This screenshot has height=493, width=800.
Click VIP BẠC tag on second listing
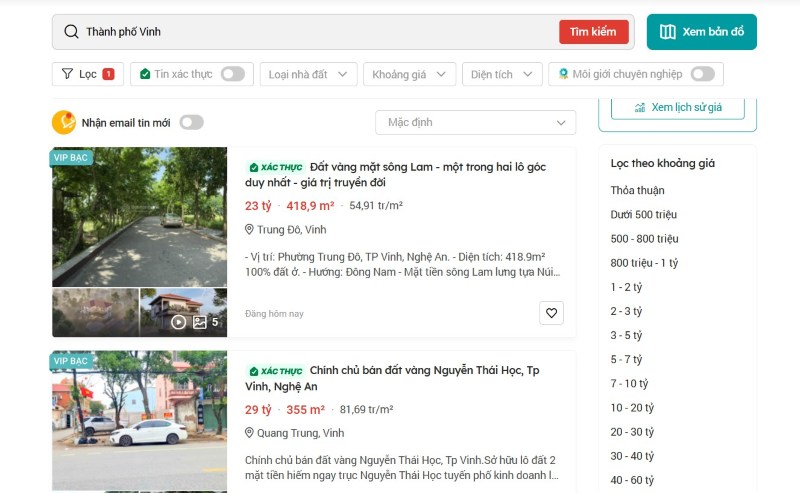pos(71,361)
